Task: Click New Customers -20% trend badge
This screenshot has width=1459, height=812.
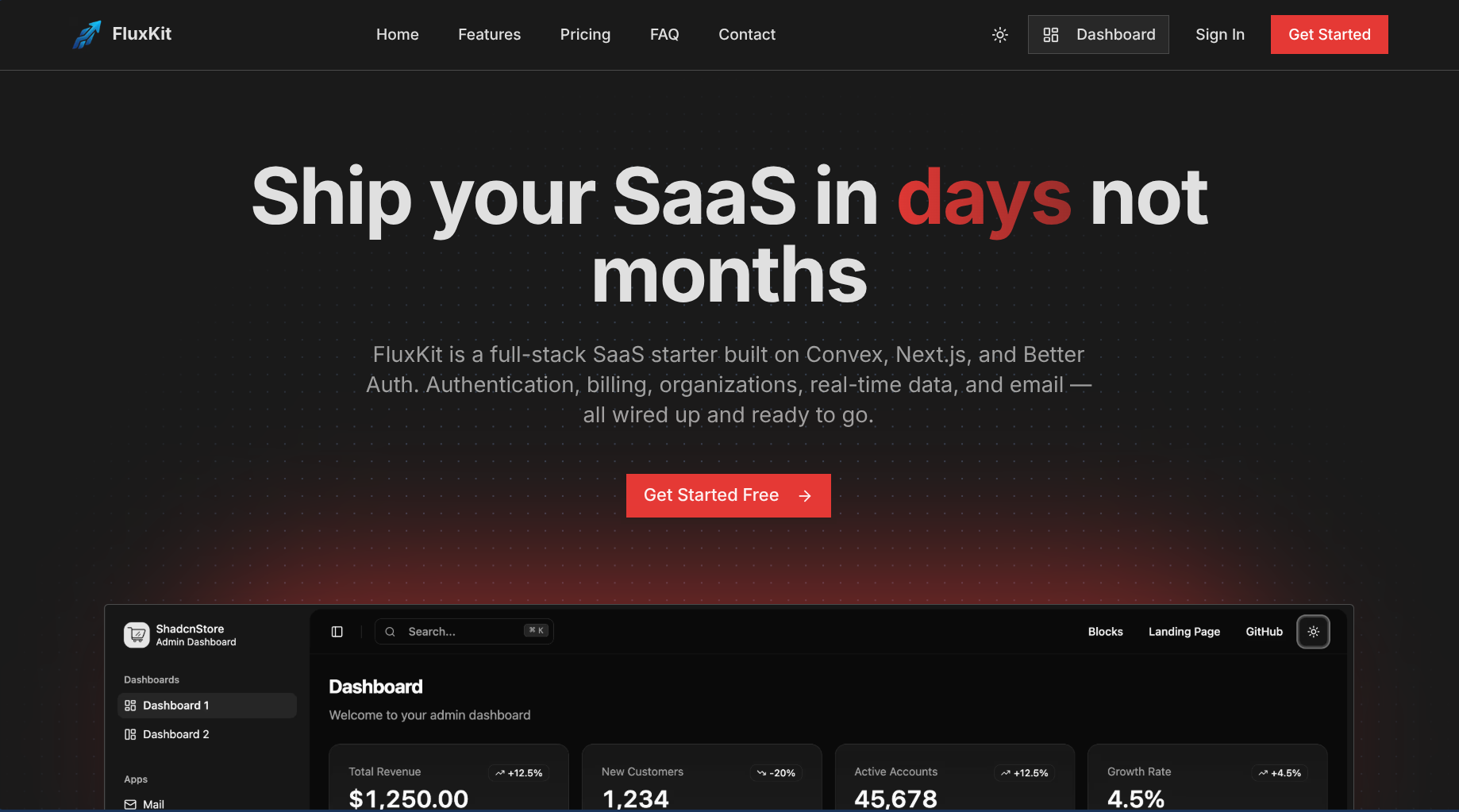Action: pos(776,773)
